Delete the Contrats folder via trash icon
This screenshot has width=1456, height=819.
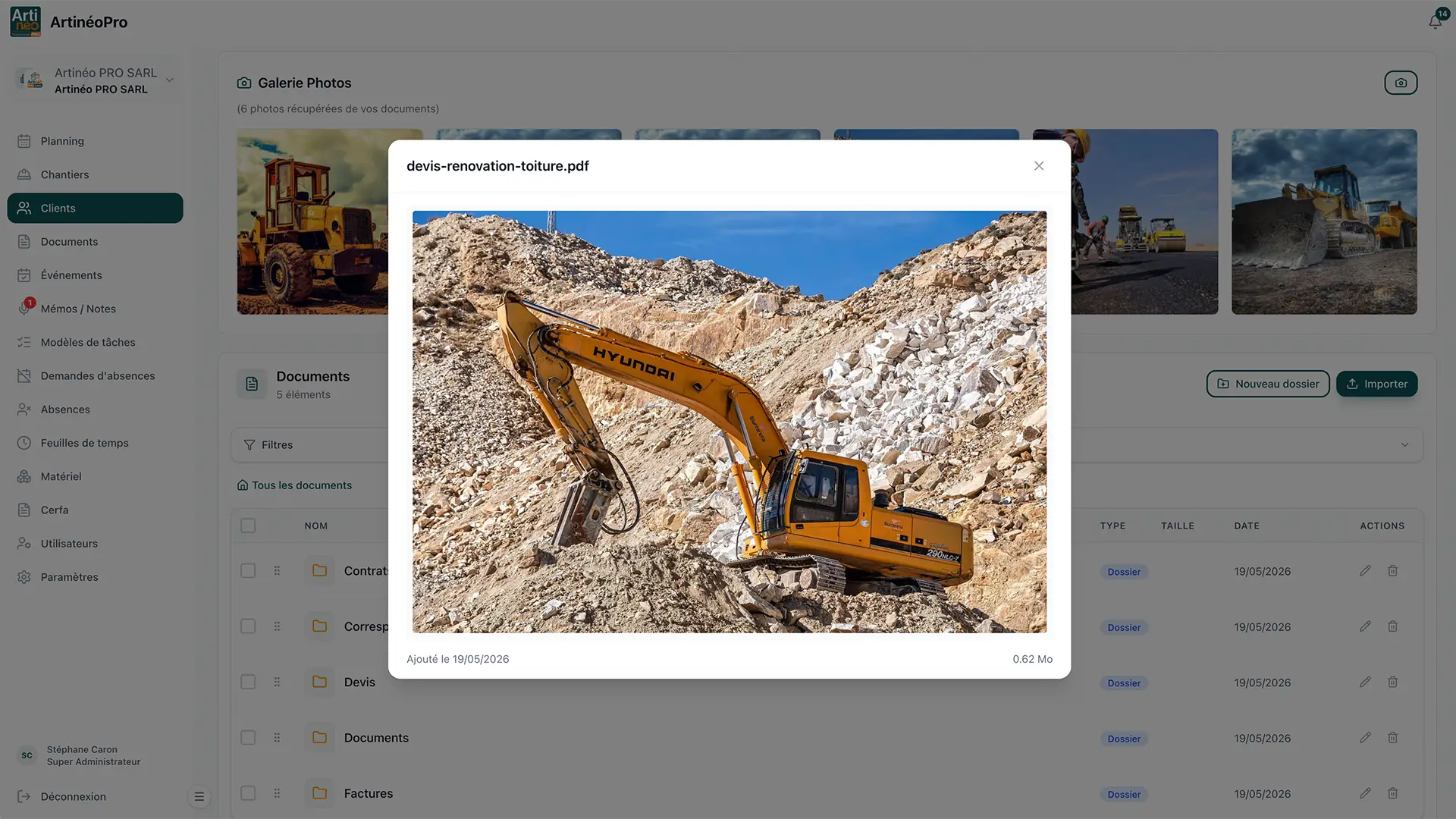[x=1393, y=571]
